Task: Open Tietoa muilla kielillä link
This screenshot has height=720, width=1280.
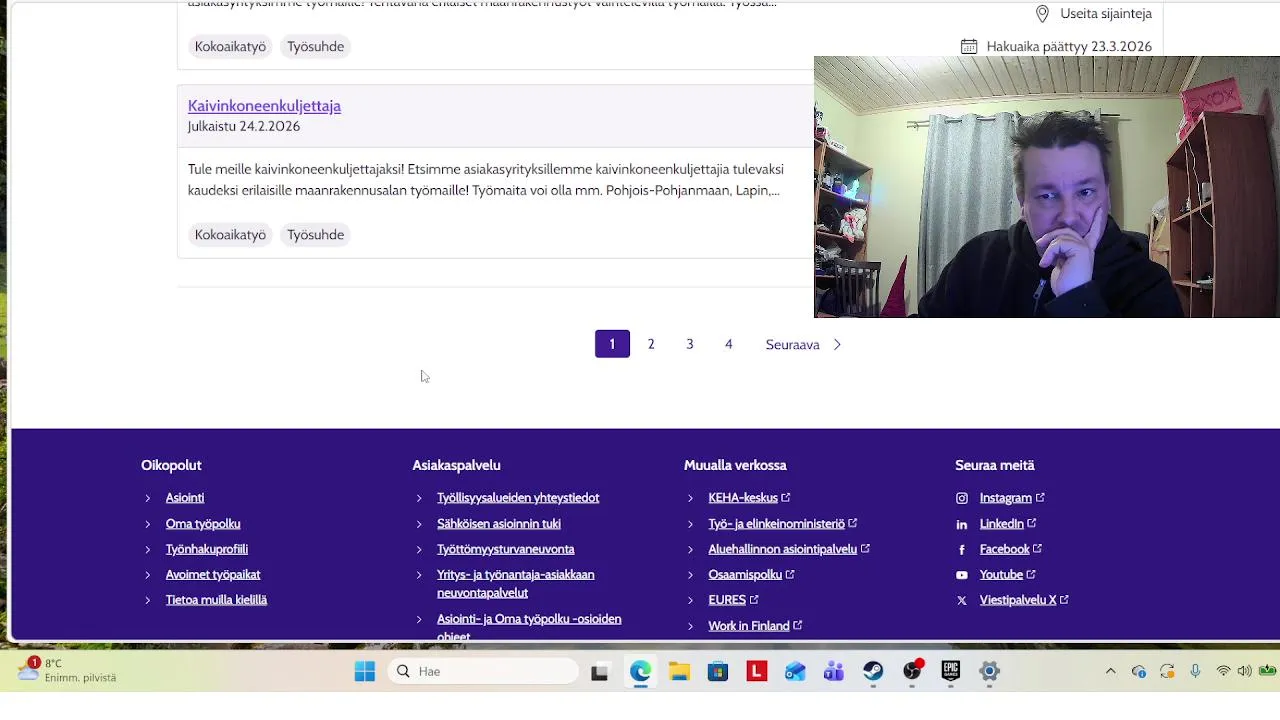Action: 216,600
